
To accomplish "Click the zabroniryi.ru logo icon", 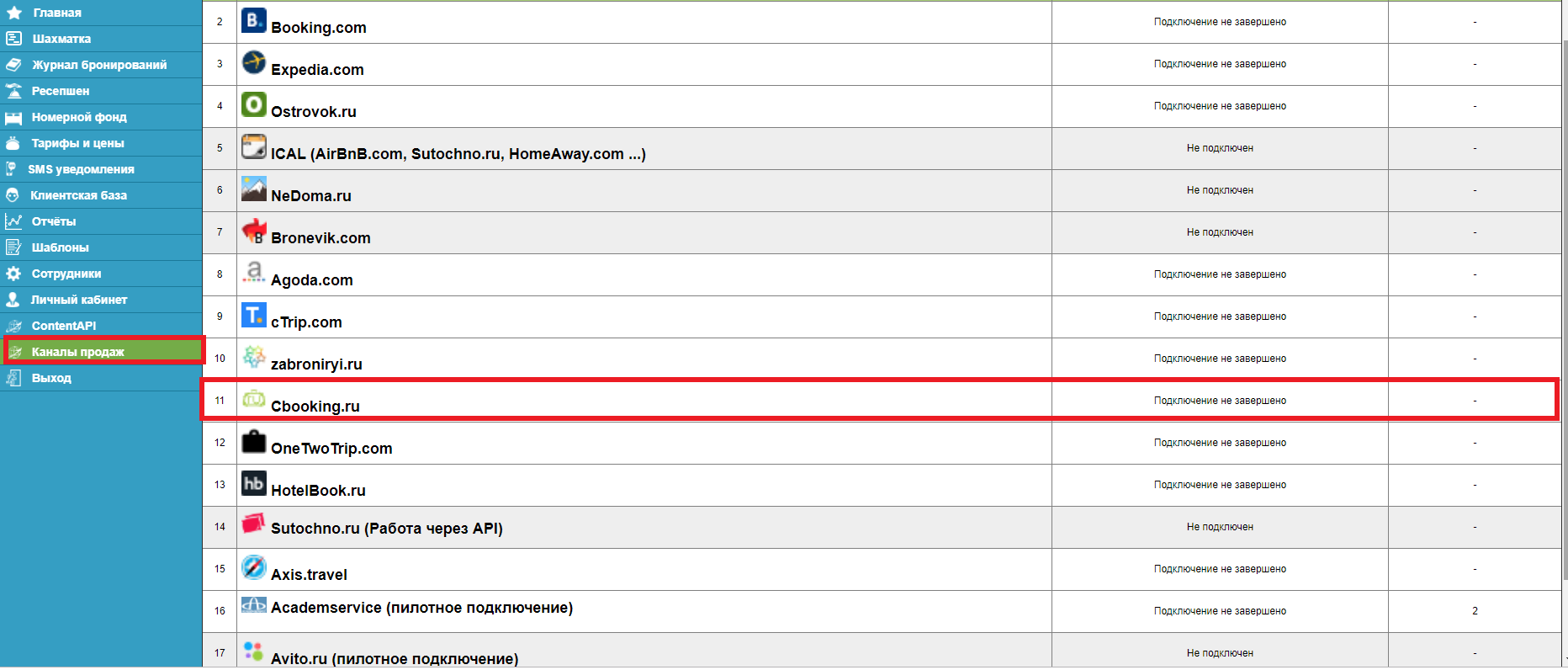I will (x=253, y=357).
